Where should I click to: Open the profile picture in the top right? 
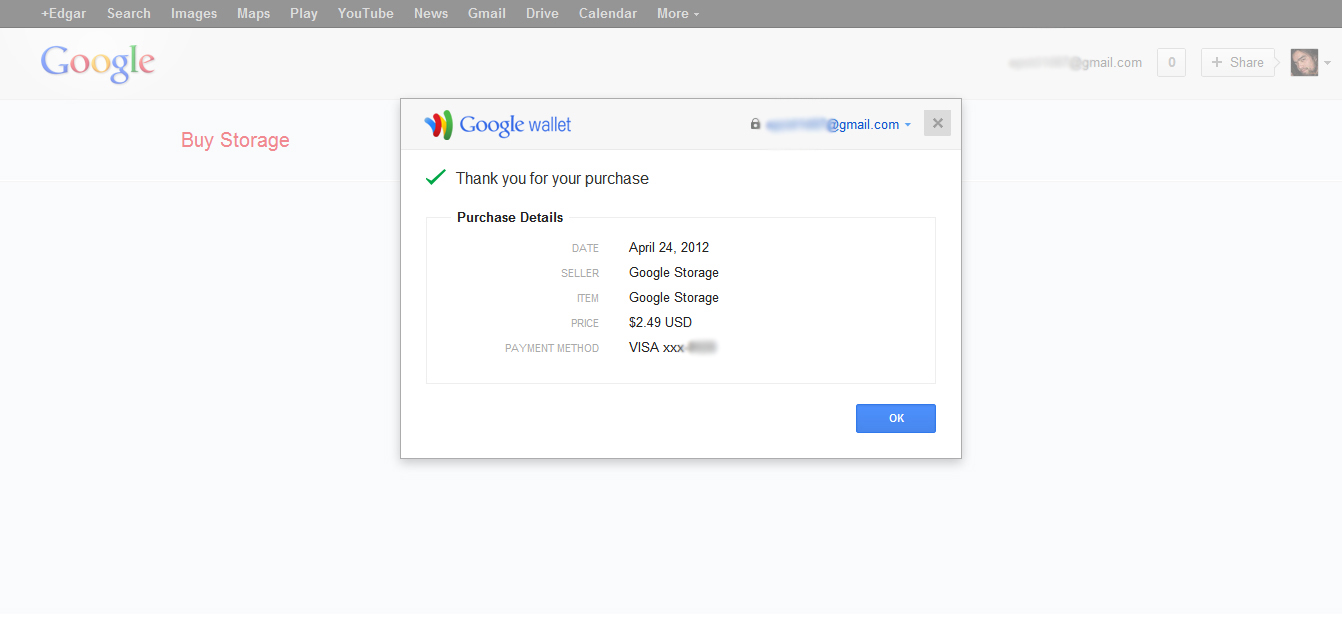point(1304,62)
